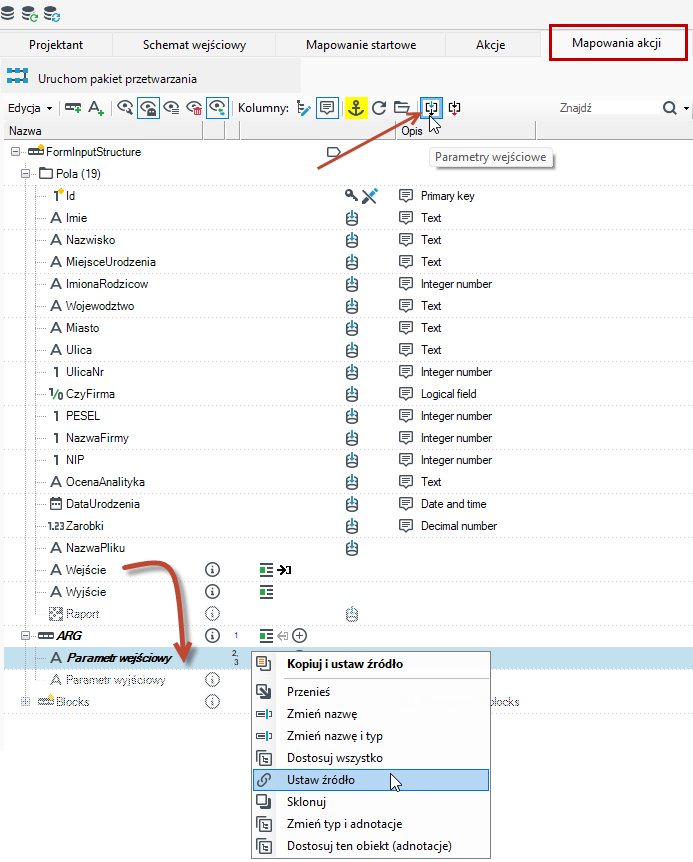Switch to the Schemat wejściowy tab

click(x=194, y=45)
